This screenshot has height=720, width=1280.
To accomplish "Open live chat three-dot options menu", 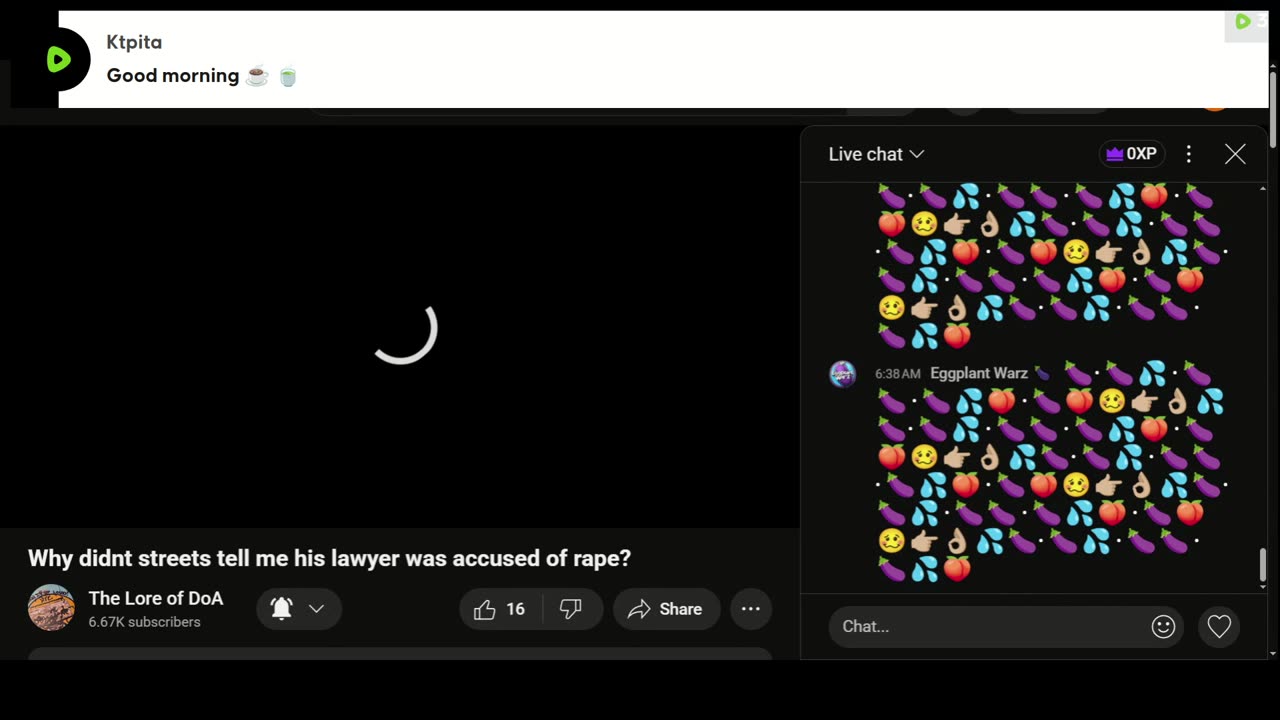I will coord(1188,154).
